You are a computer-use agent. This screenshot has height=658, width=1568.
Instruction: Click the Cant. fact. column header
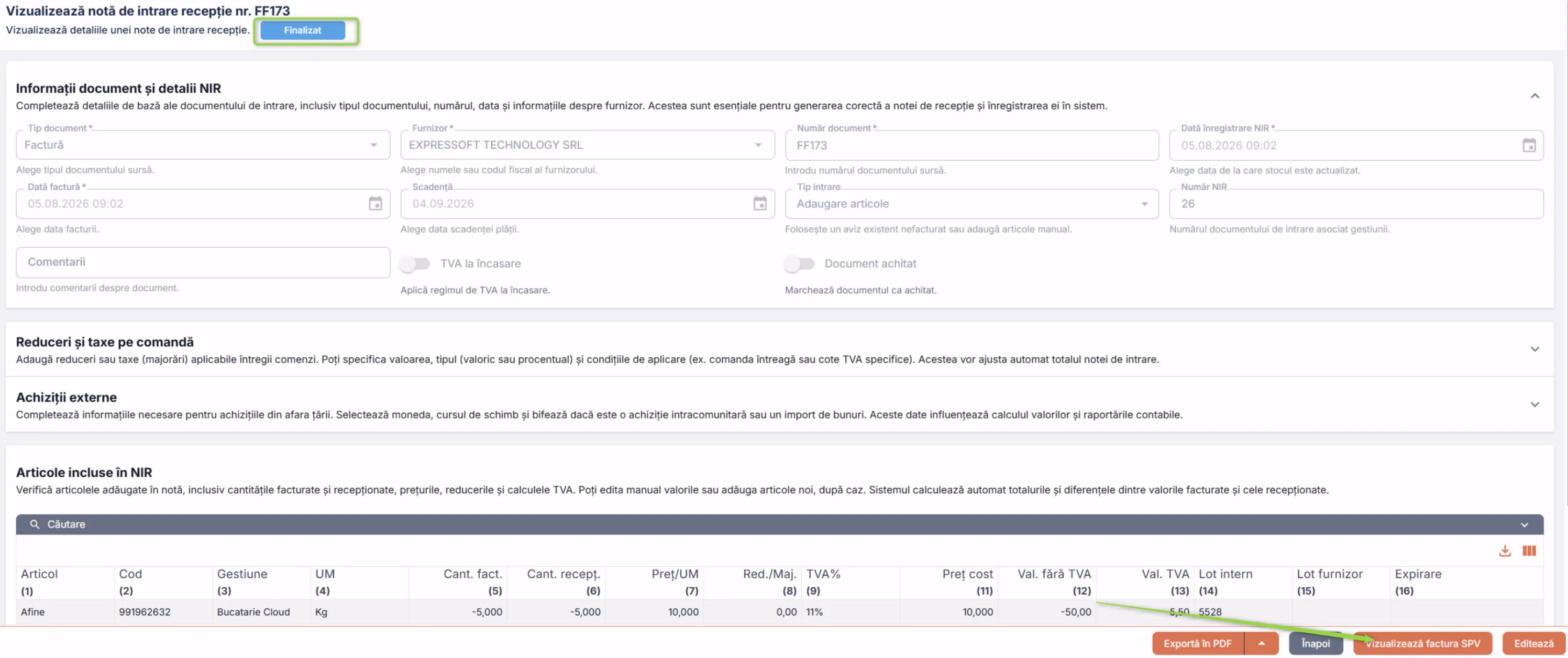[x=457, y=582]
